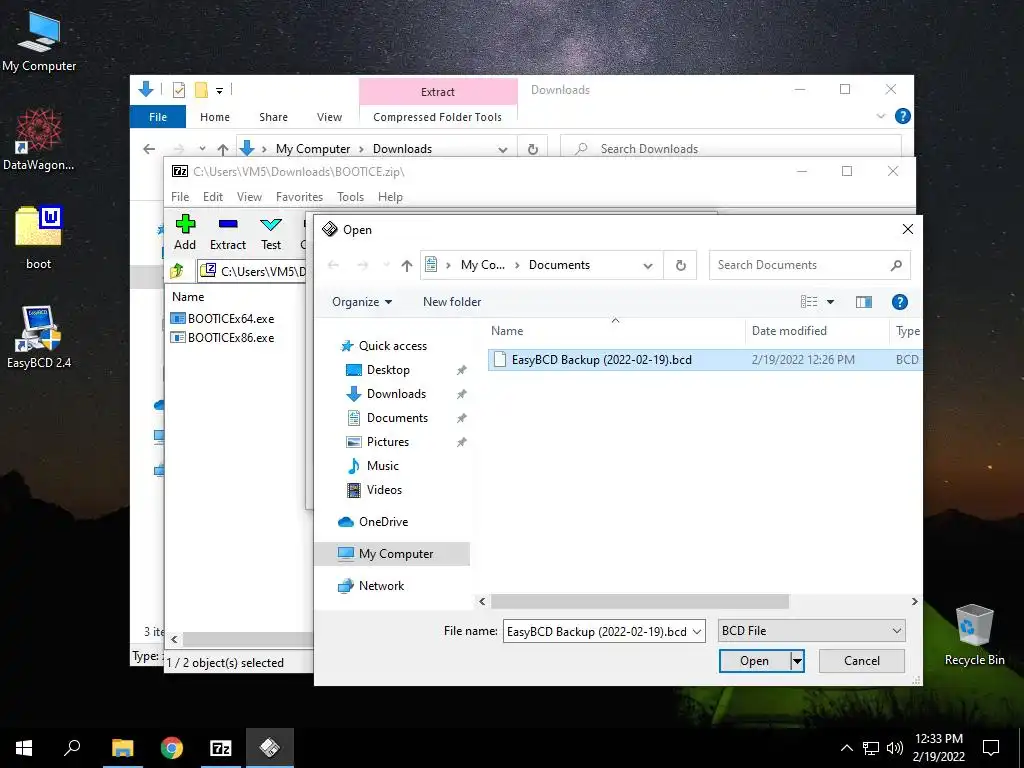Select EasyBCD Backup (2022-02-19).bcd file

point(705,360)
